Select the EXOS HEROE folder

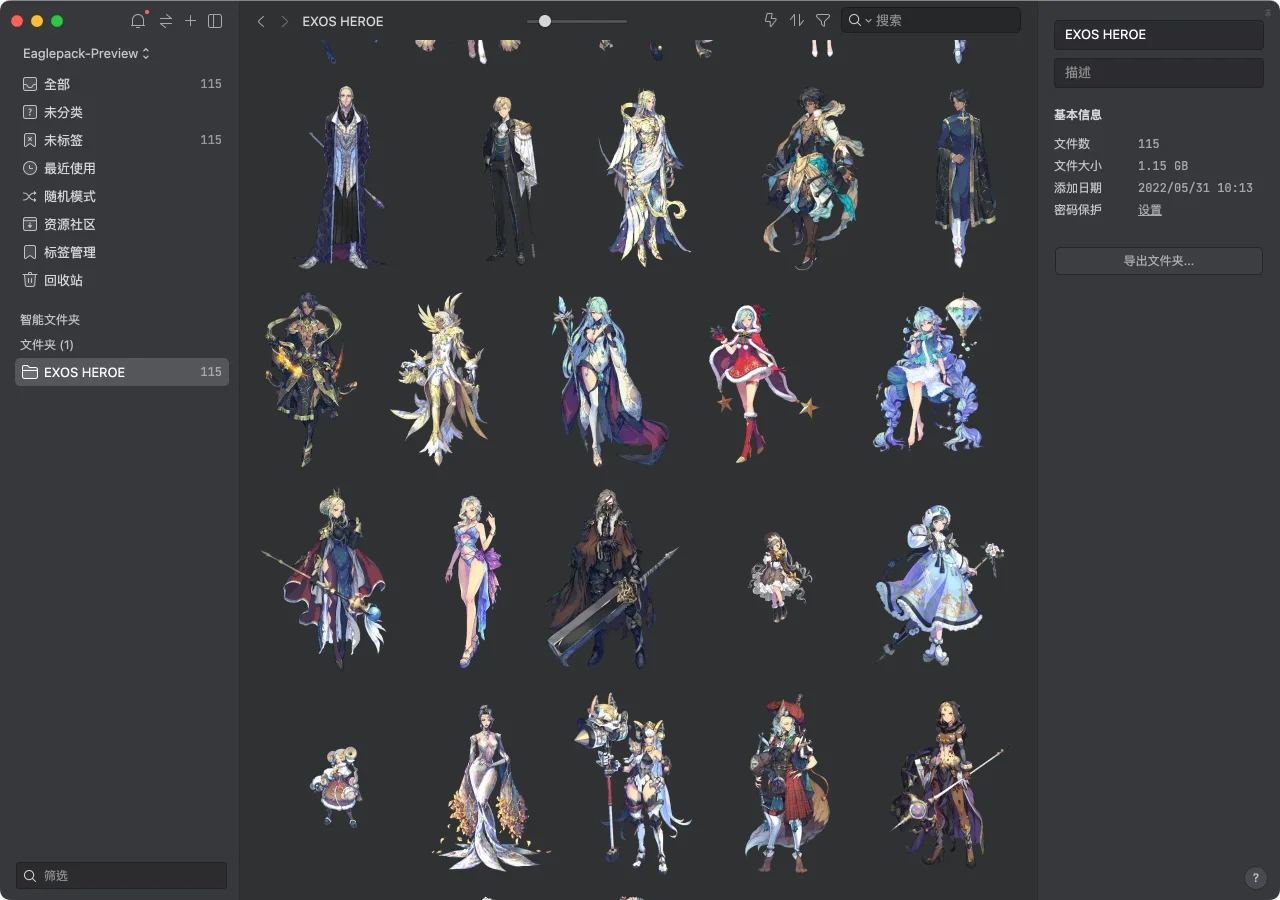pos(122,372)
